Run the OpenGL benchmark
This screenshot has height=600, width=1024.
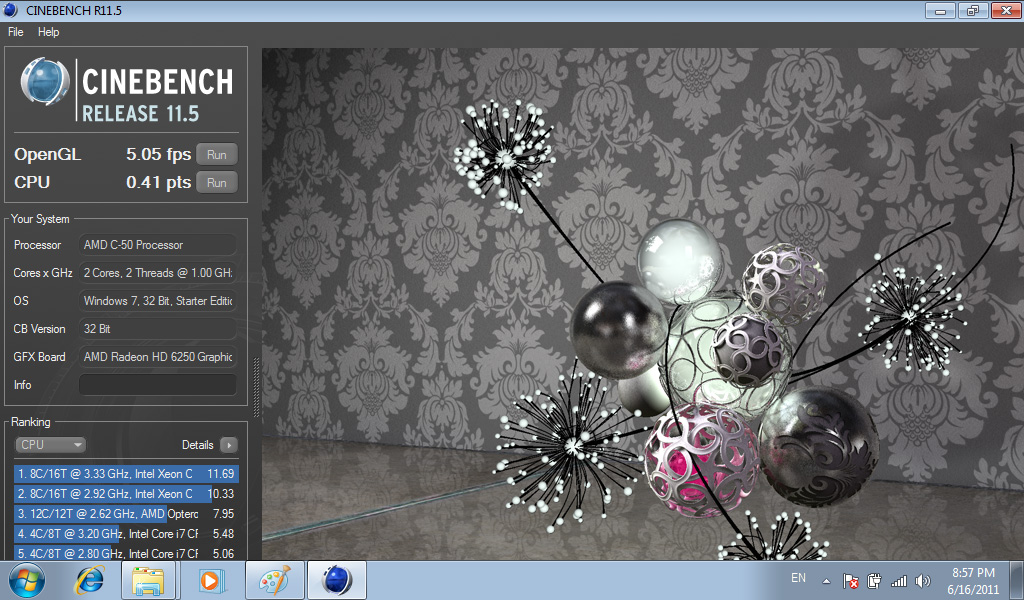click(x=217, y=155)
